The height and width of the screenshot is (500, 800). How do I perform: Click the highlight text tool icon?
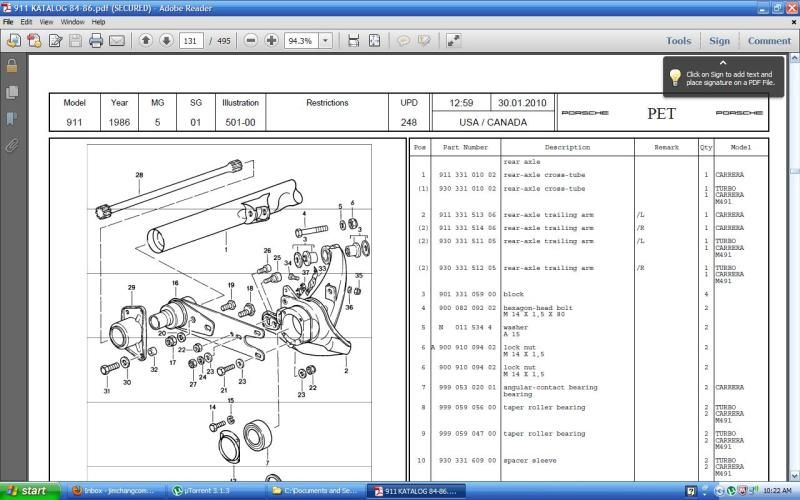coord(424,40)
